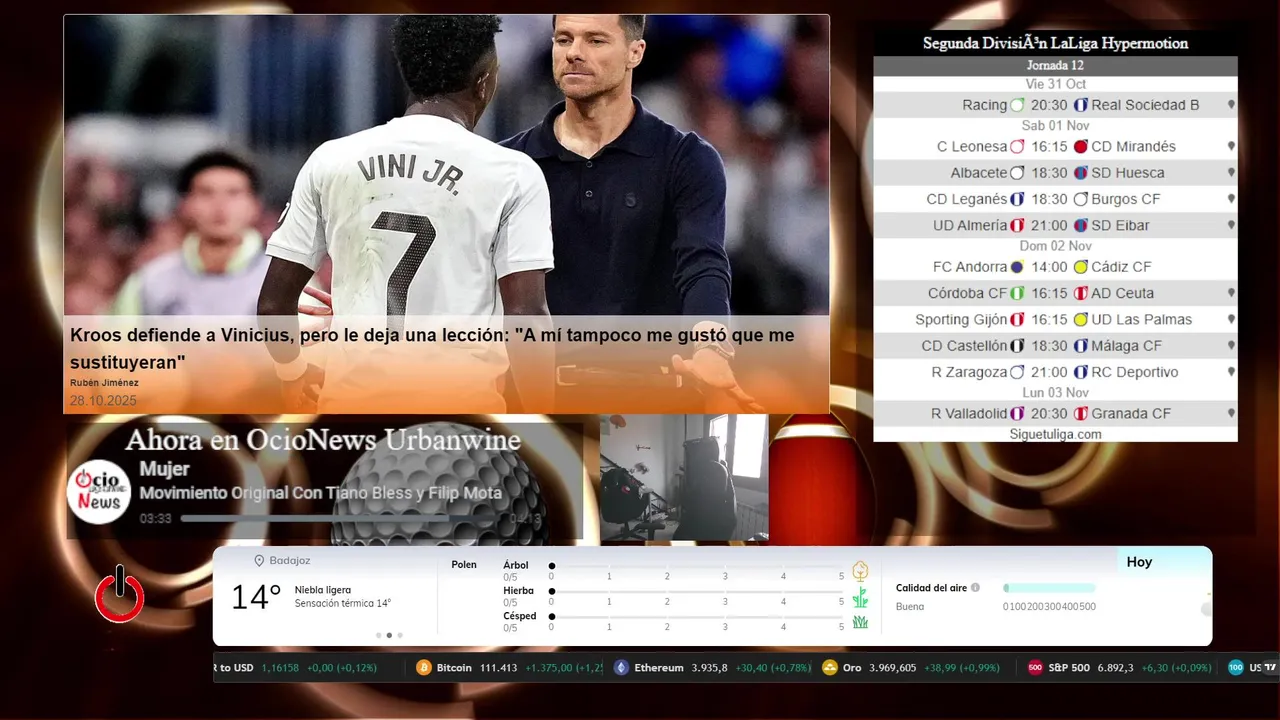This screenshot has width=1280, height=720.
Task: Click the info icon next to Calidad del aire
Action: coord(975,588)
